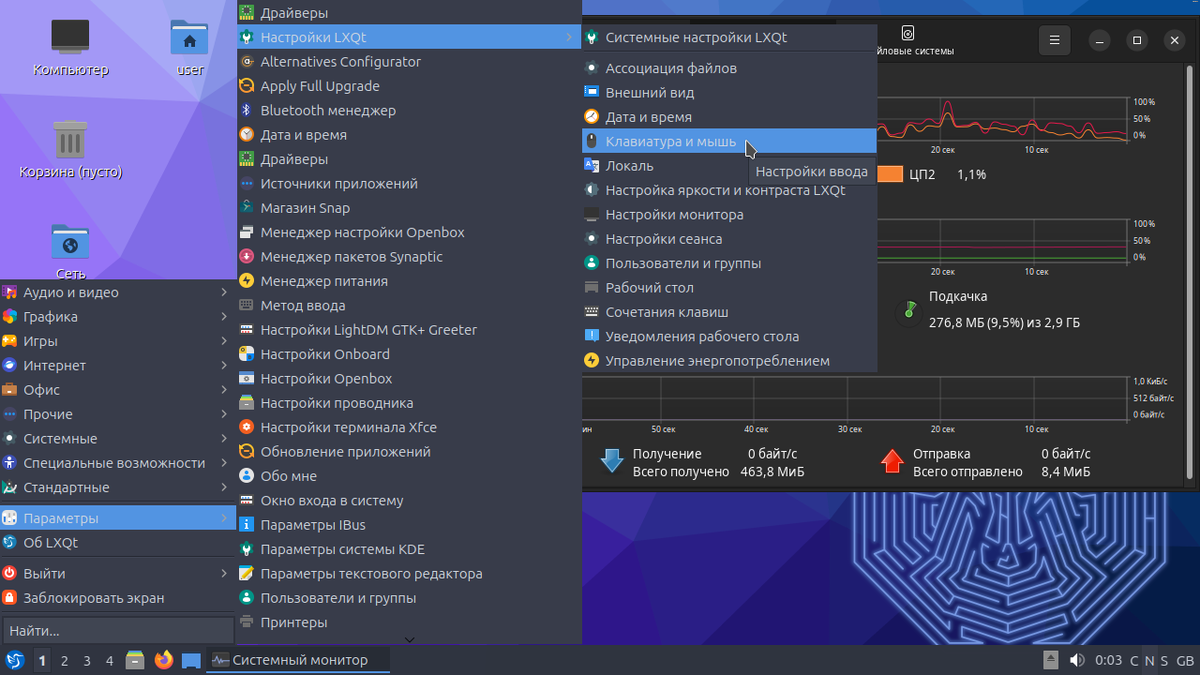The height and width of the screenshot is (675, 1200).
Task: Click the Уведомления рабочего стола icon
Action: tap(591, 336)
